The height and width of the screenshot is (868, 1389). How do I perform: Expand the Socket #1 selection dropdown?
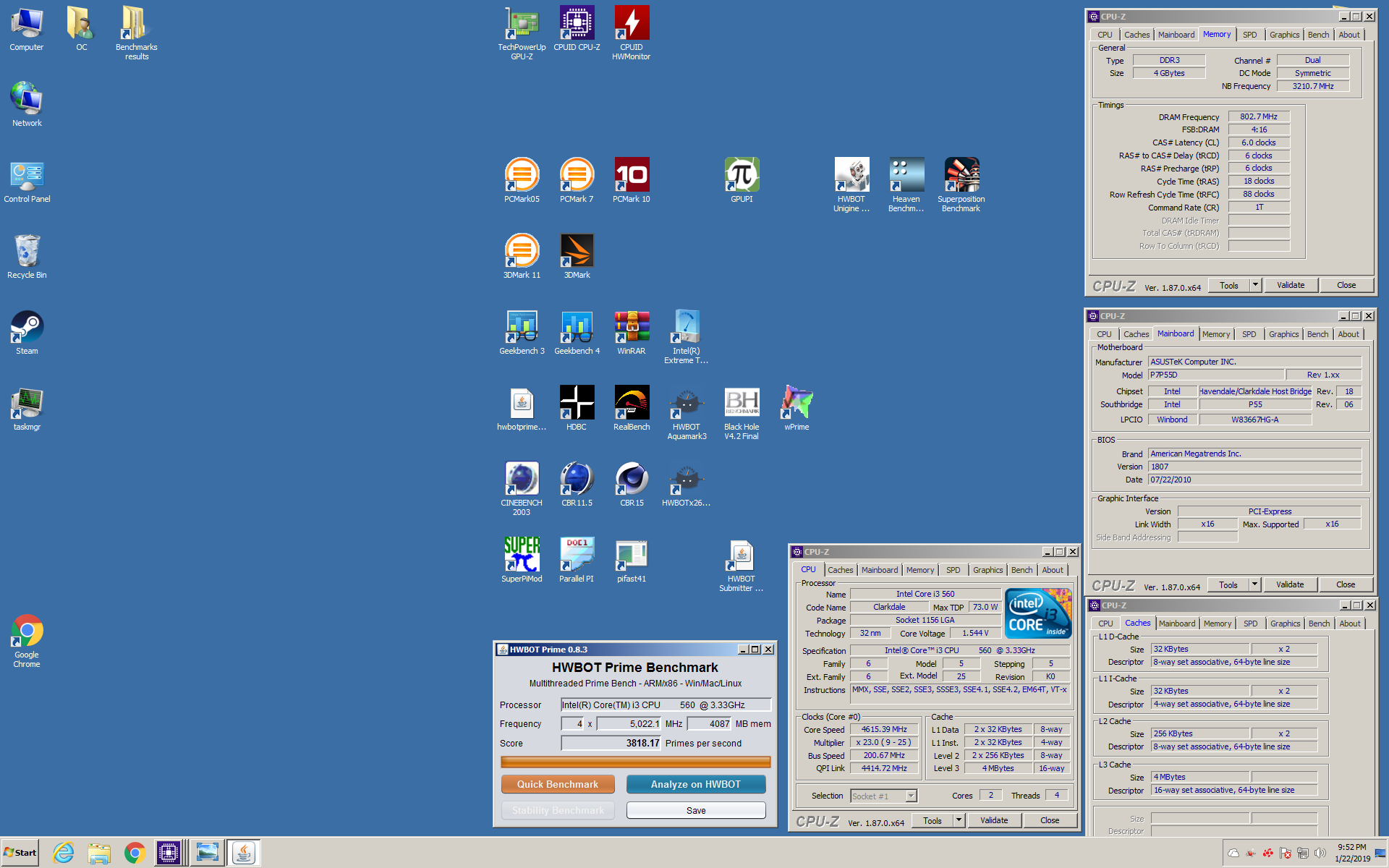(x=912, y=796)
